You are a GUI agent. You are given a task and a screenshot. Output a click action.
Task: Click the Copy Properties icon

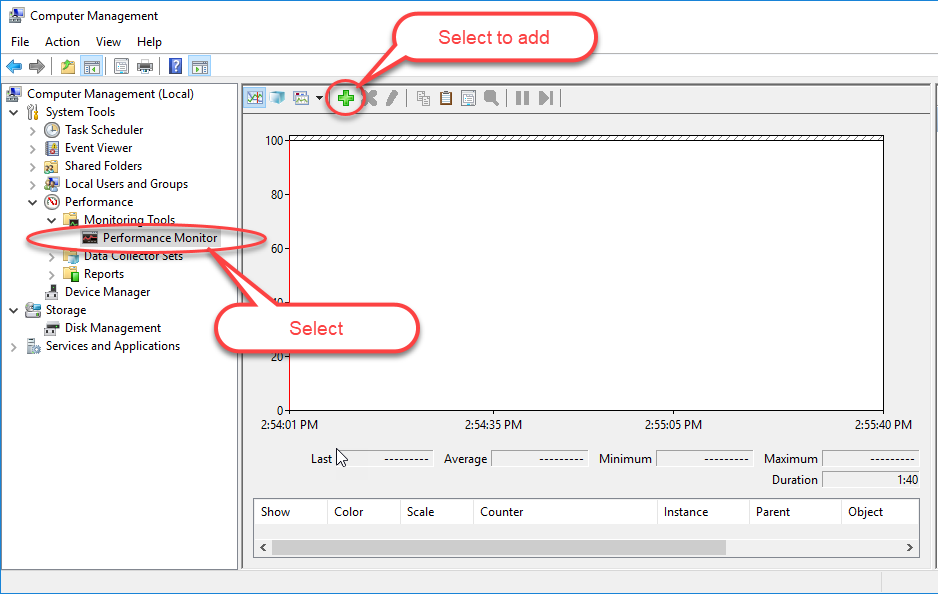pos(424,98)
